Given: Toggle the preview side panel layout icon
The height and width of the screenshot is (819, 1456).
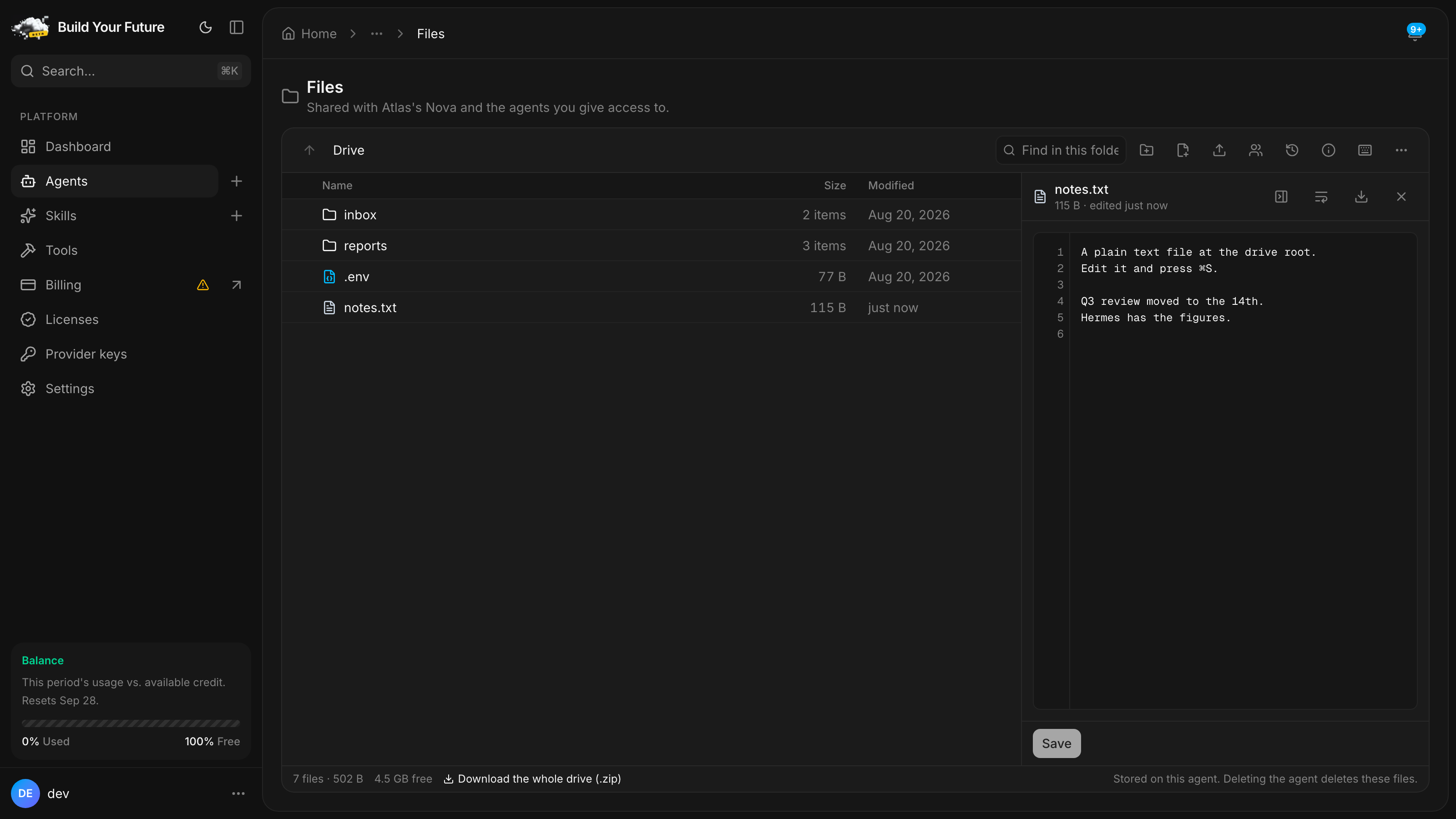Looking at the screenshot, I should pyautogui.click(x=1281, y=197).
